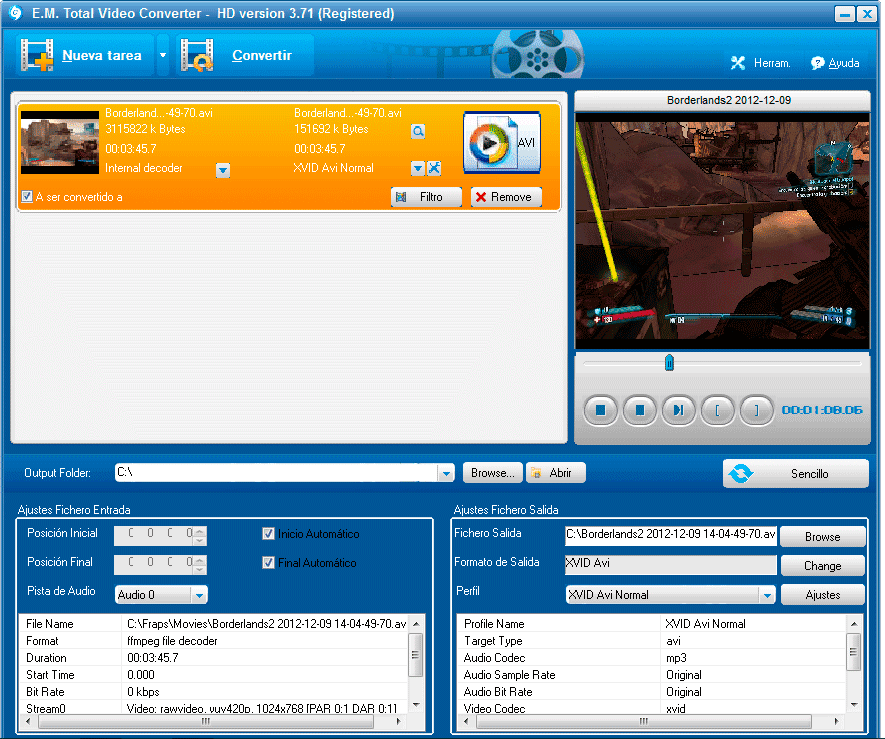The image size is (885, 739).
Task: Open the Output Folder path dropdown
Action: tap(447, 472)
